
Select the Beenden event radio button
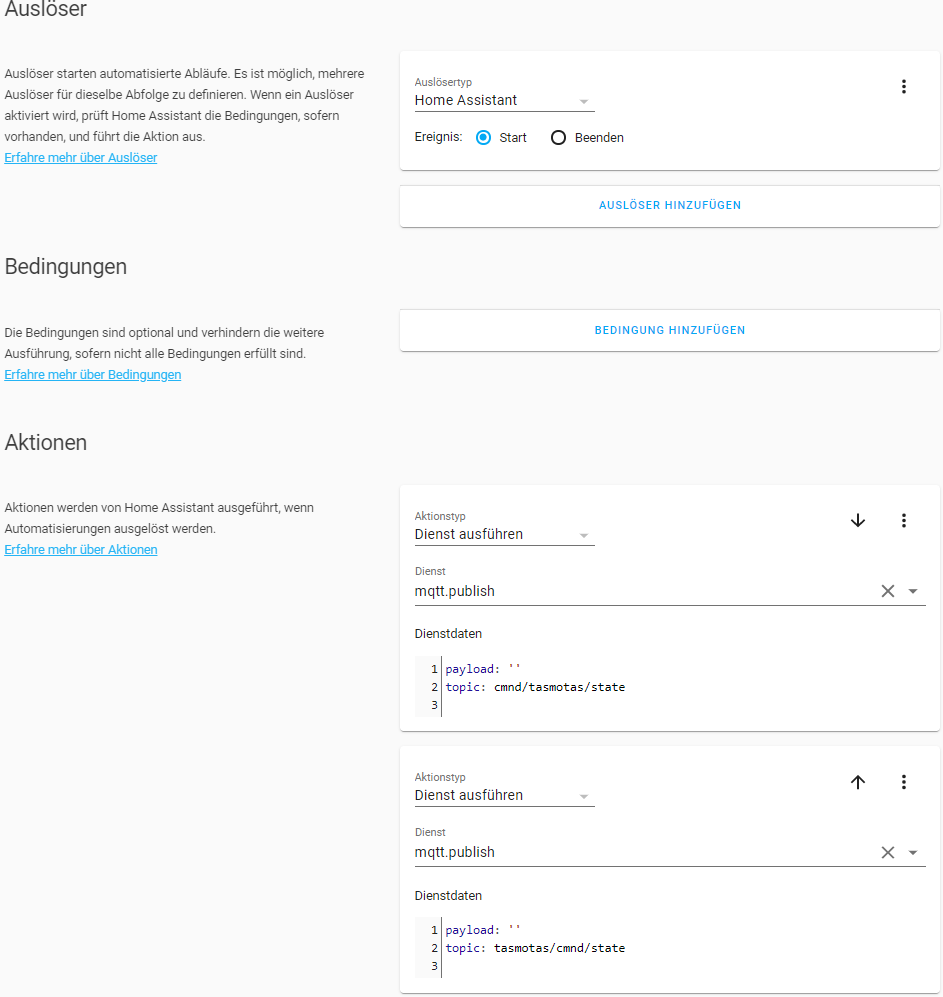click(559, 138)
